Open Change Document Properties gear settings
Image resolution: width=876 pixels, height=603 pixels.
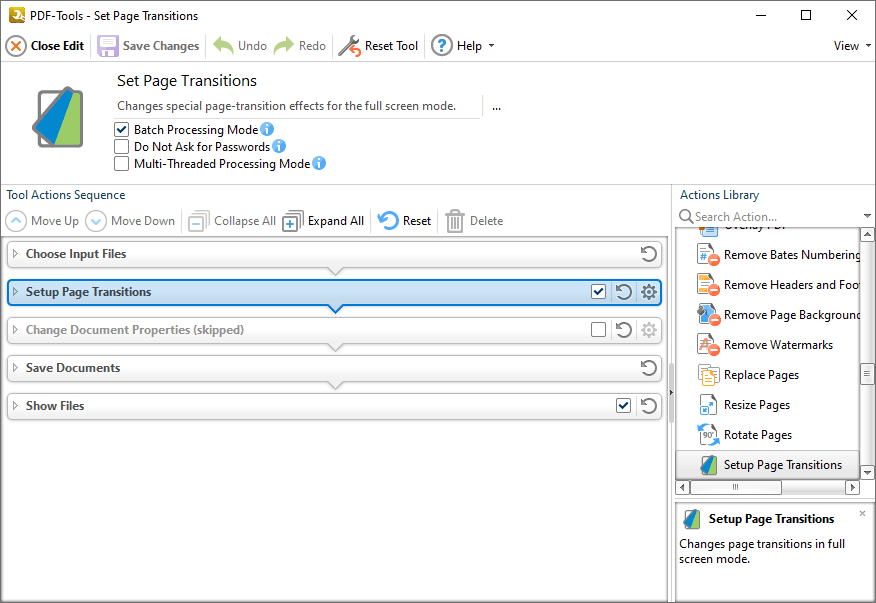(x=649, y=330)
